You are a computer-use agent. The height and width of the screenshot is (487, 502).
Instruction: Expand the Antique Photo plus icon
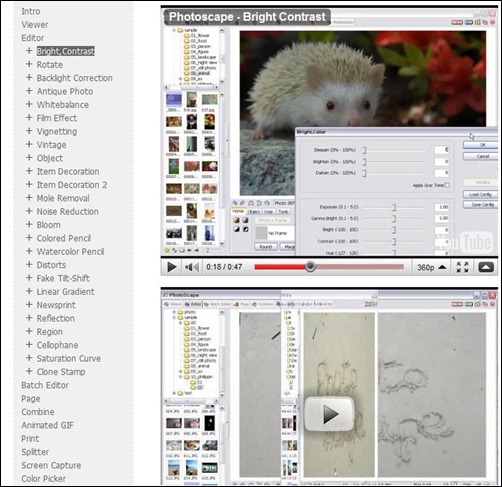29,91
